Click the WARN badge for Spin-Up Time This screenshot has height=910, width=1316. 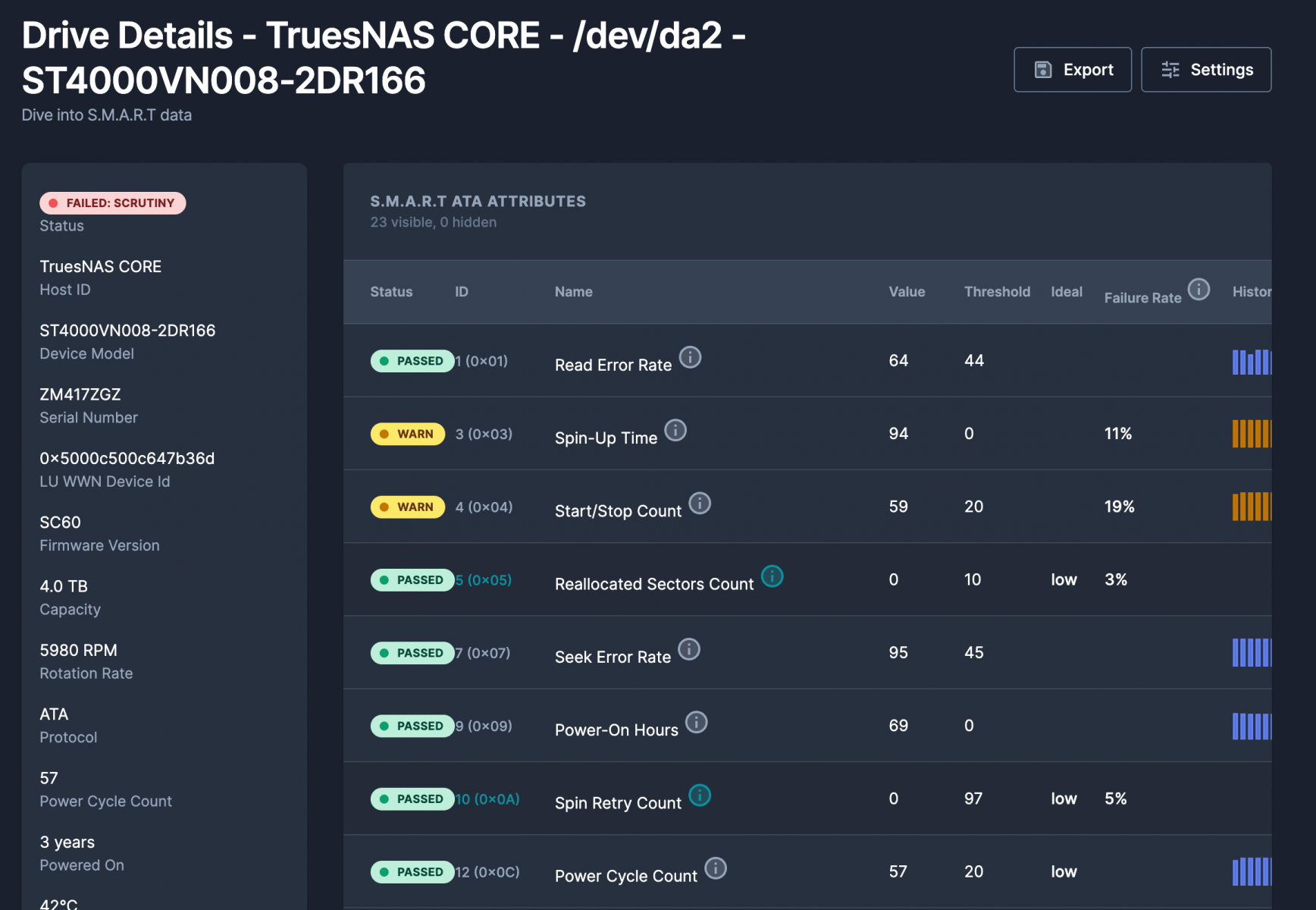[x=408, y=434]
